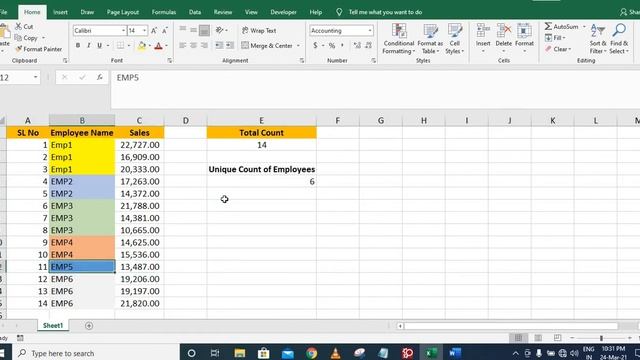This screenshot has height=360, width=640.
Task: Increase font size with the larger A
Action: tap(154, 31)
